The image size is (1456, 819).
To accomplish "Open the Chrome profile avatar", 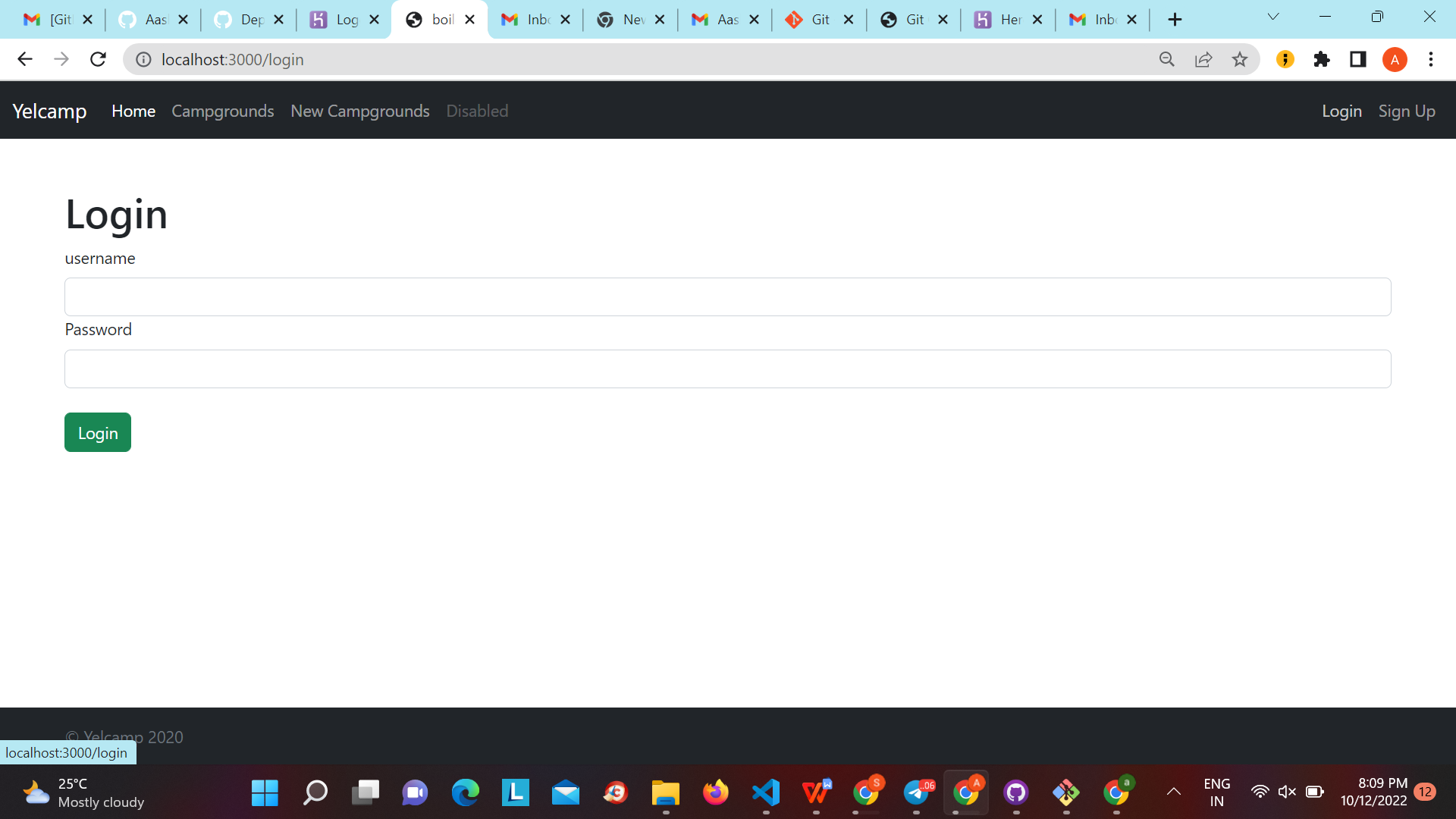I will [x=1395, y=59].
